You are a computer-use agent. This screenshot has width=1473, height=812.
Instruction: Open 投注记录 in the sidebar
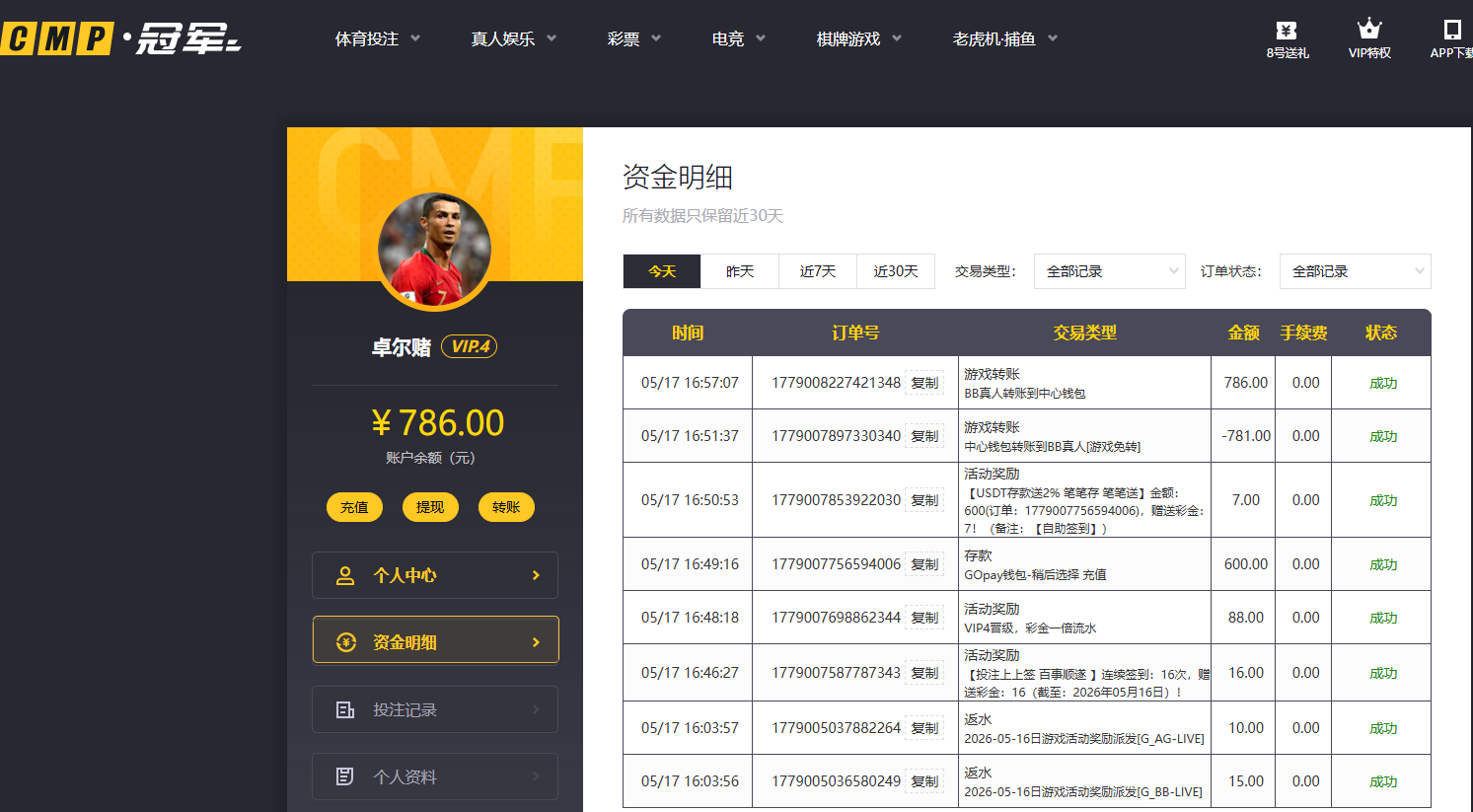(x=435, y=709)
